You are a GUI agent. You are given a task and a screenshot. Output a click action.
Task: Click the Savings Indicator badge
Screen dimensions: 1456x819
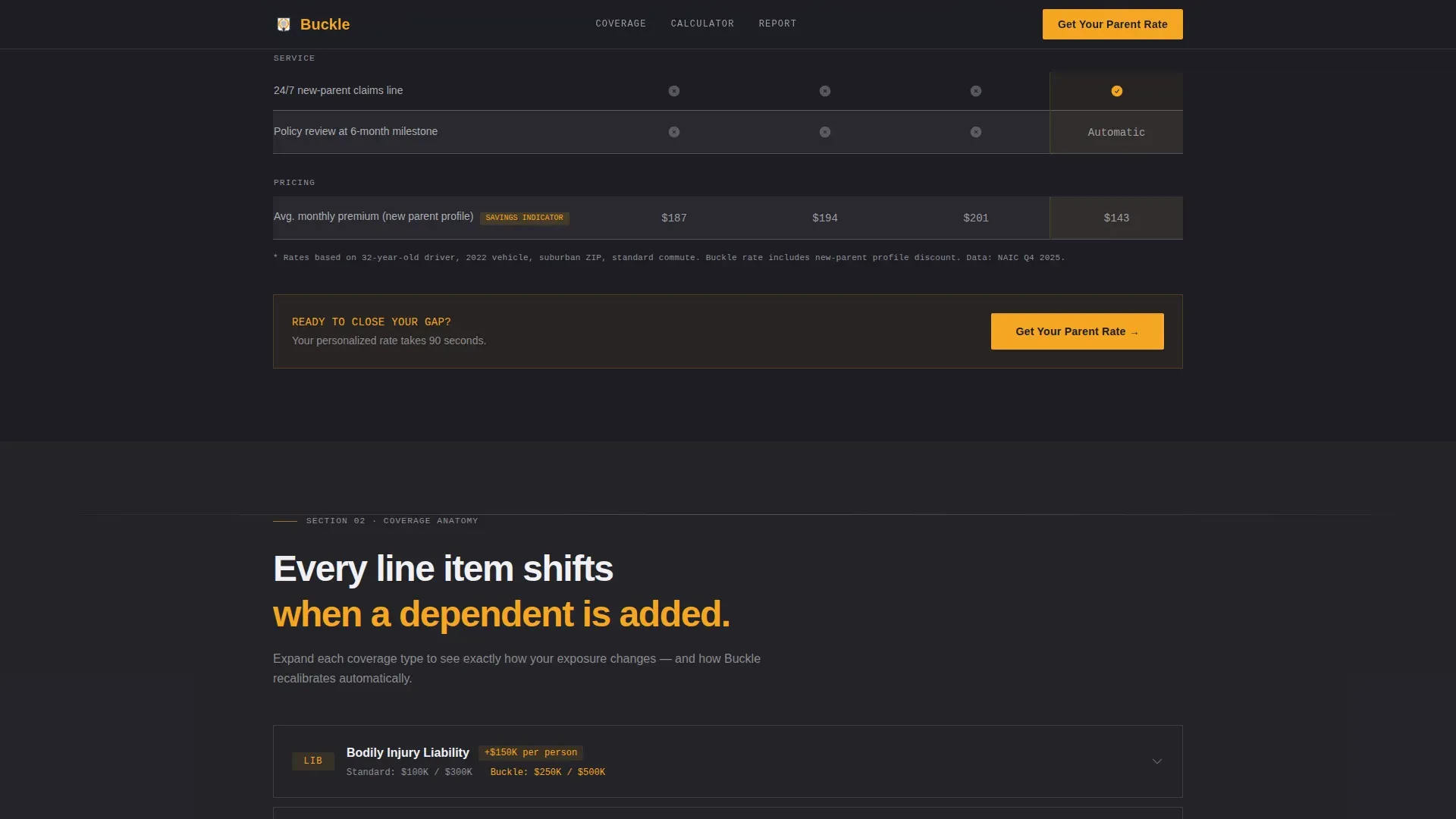click(x=524, y=218)
